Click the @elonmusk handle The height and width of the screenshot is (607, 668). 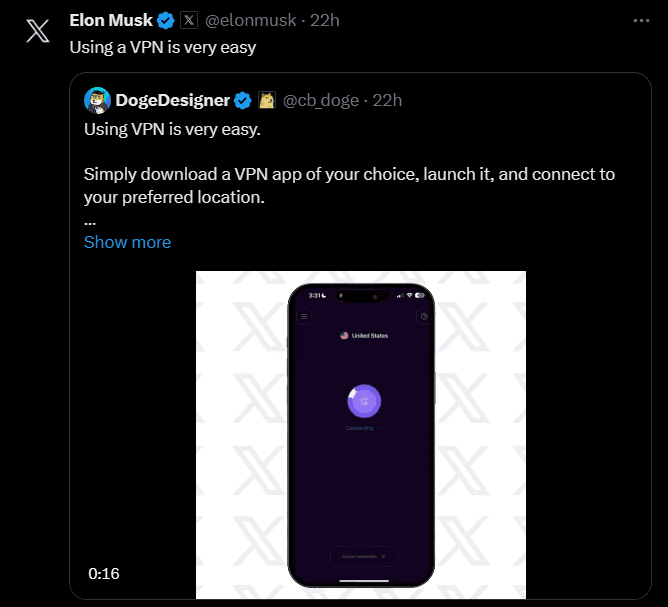[253, 20]
